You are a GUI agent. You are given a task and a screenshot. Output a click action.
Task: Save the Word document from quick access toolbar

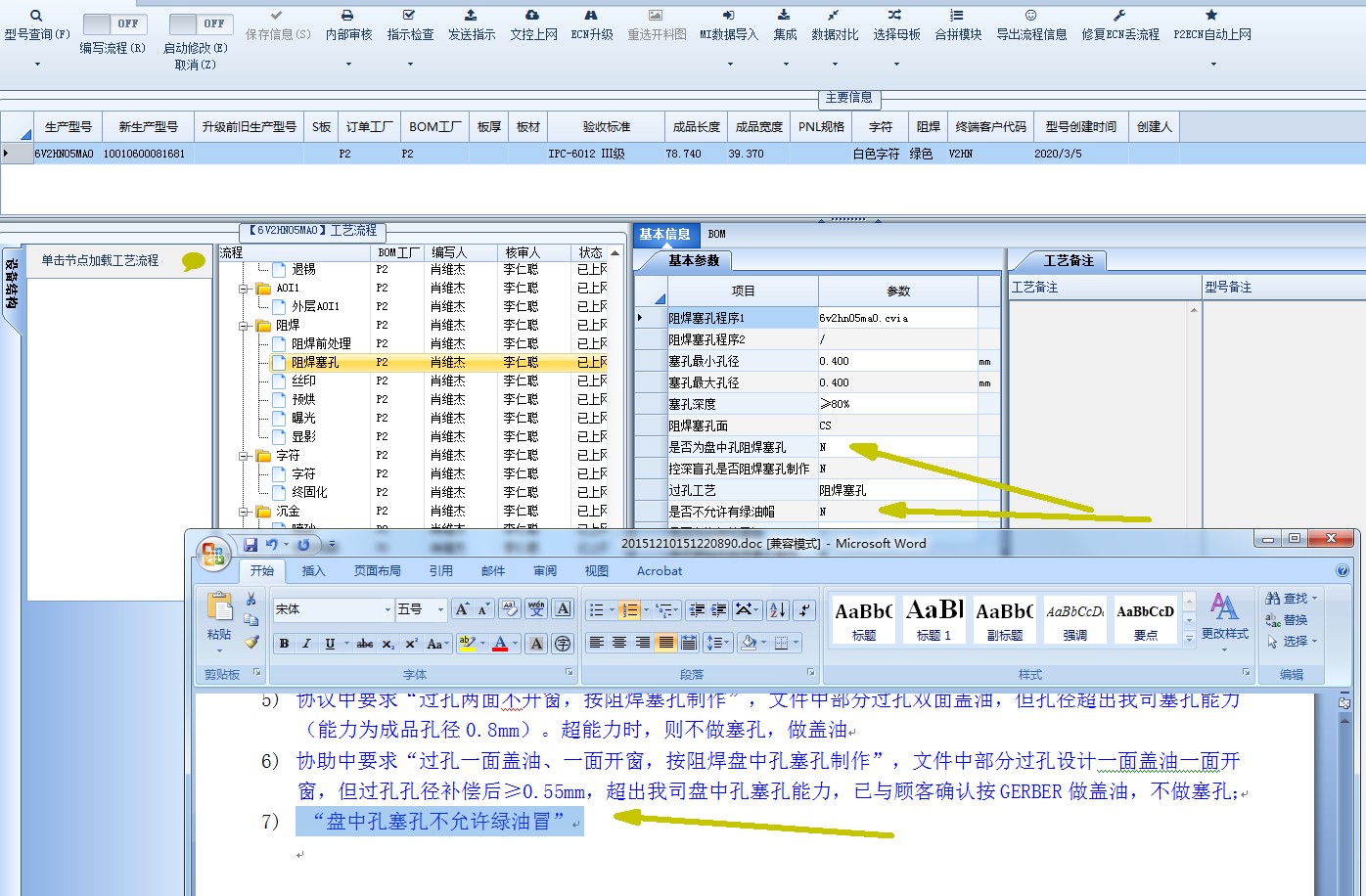[250, 544]
